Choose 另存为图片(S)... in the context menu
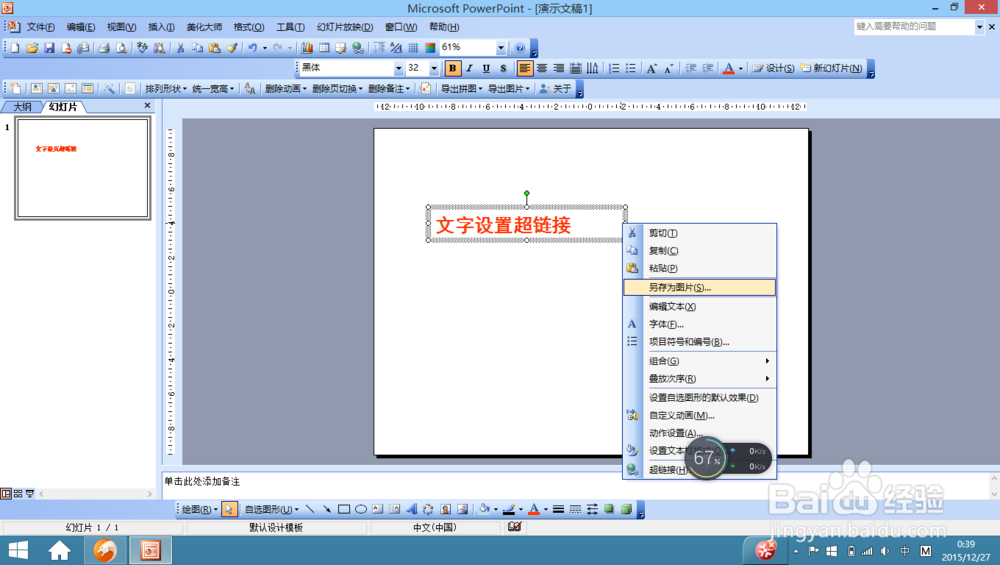This screenshot has height=565, width=1000. click(x=700, y=288)
